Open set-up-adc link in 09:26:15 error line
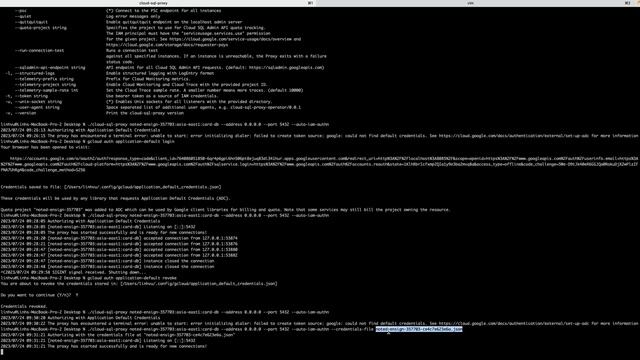The height and width of the screenshot is (360, 640). point(514,136)
